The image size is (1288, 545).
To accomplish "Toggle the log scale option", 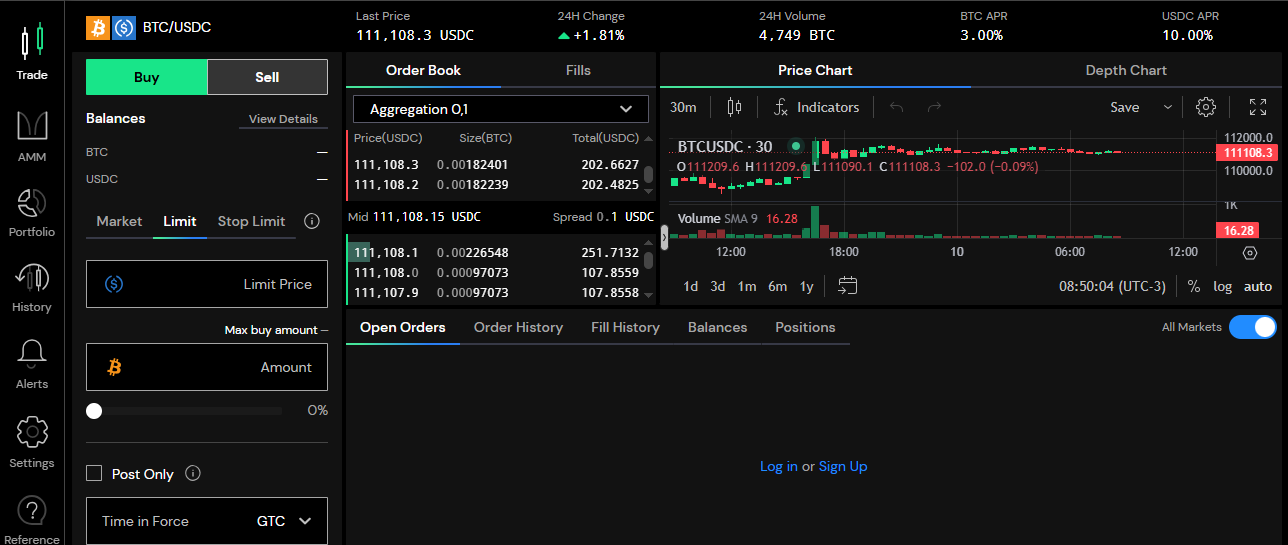I will [x=1222, y=286].
